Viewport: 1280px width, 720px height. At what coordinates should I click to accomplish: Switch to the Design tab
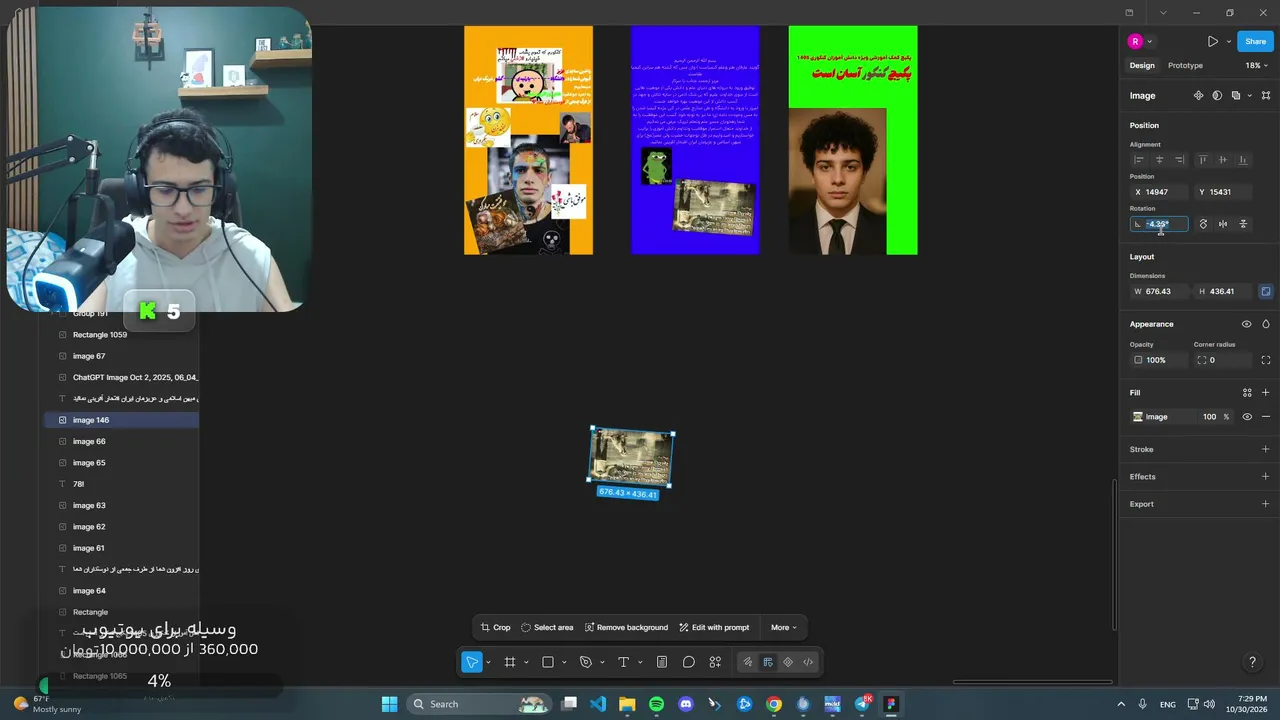point(1142,66)
